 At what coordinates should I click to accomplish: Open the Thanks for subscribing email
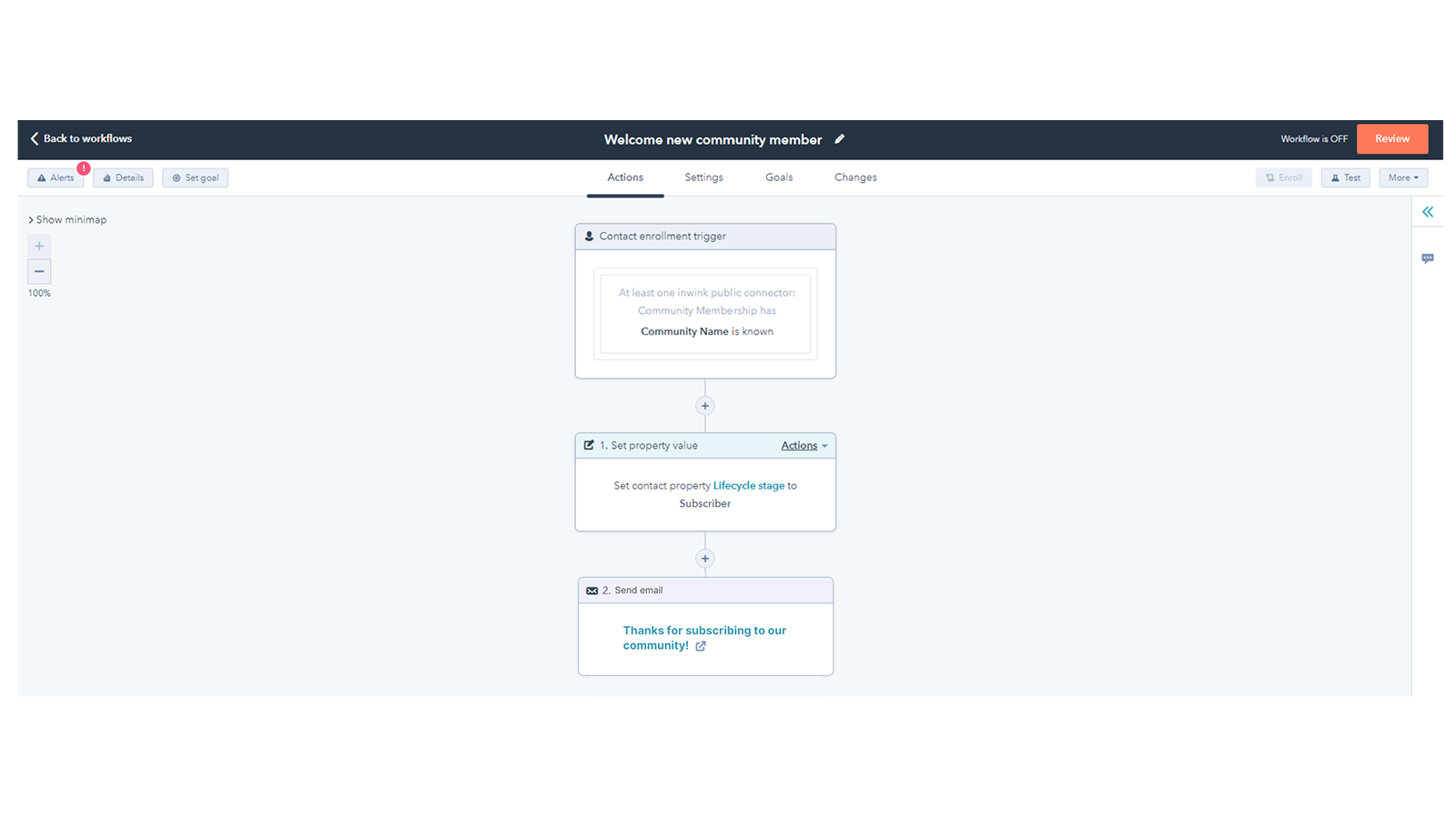click(x=703, y=637)
